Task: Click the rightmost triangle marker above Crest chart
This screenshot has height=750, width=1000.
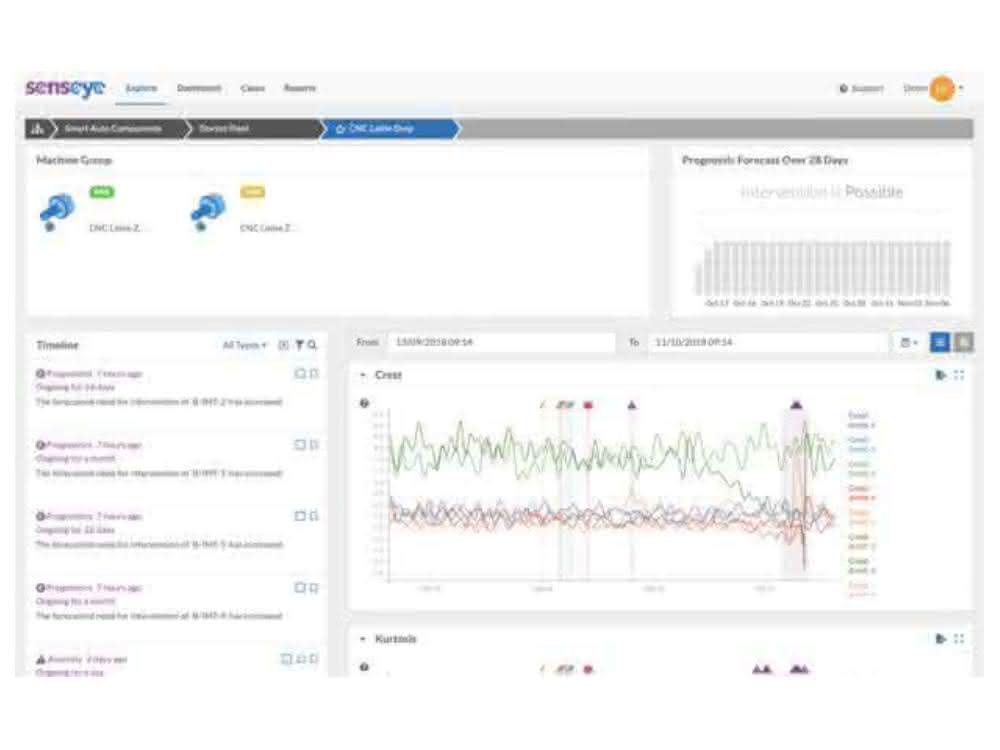Action: [797, 404]
